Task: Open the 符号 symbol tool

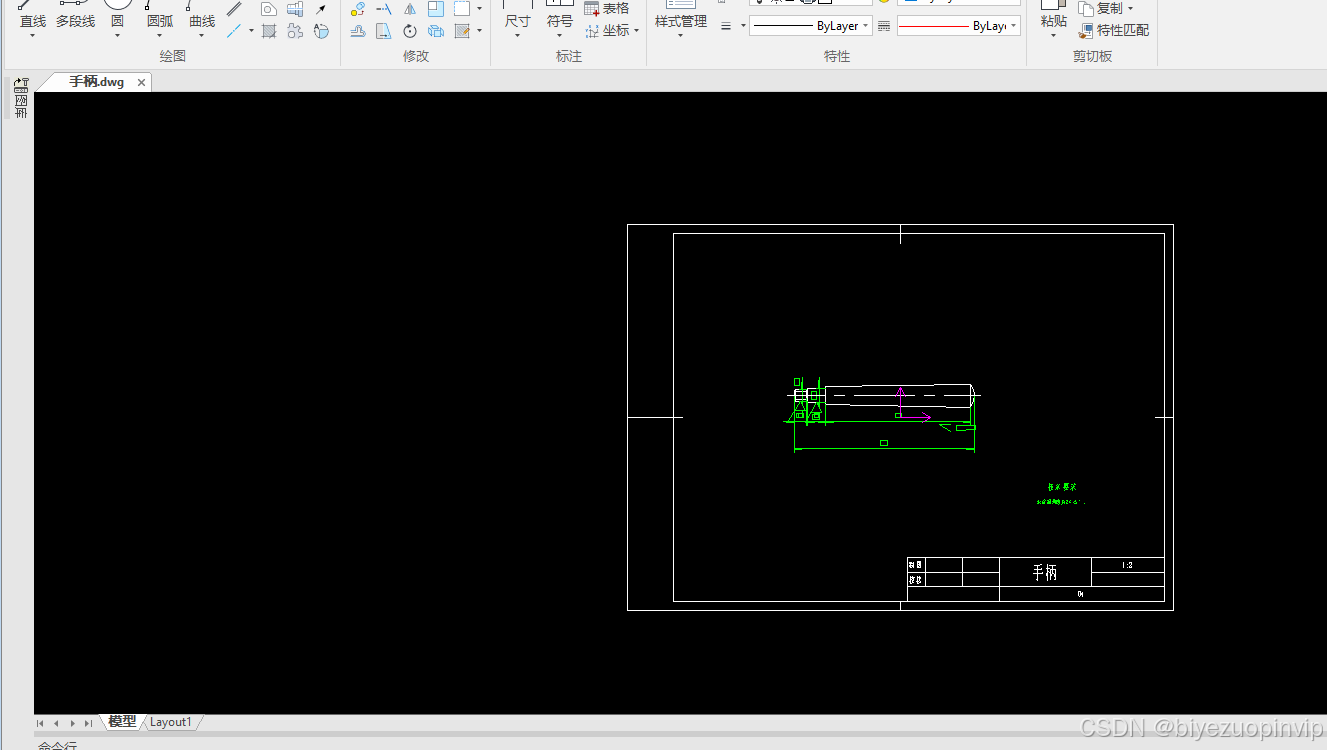Action: click(x=560, y=14)
